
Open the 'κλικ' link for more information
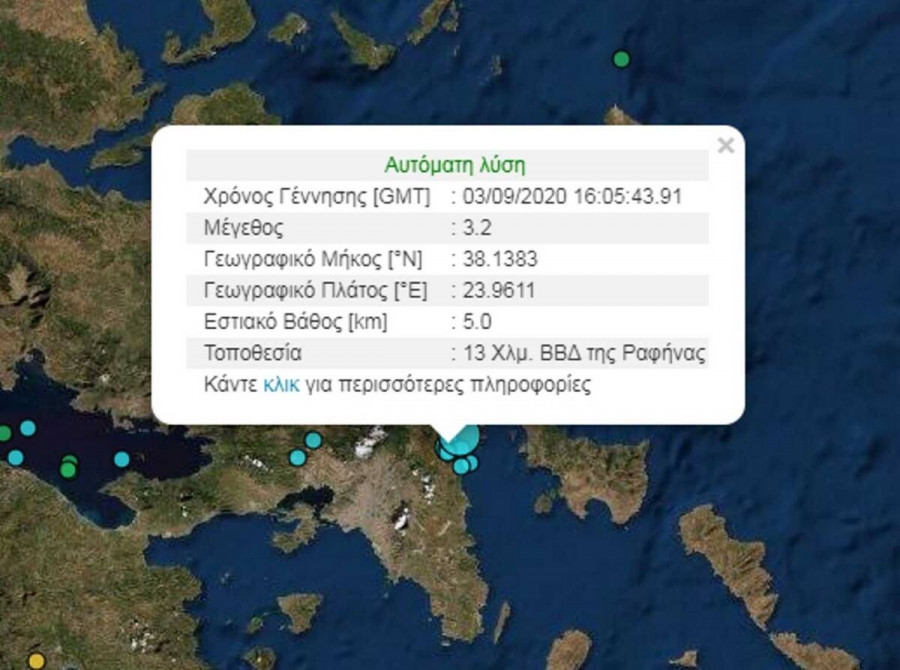[x=281, y=385]
